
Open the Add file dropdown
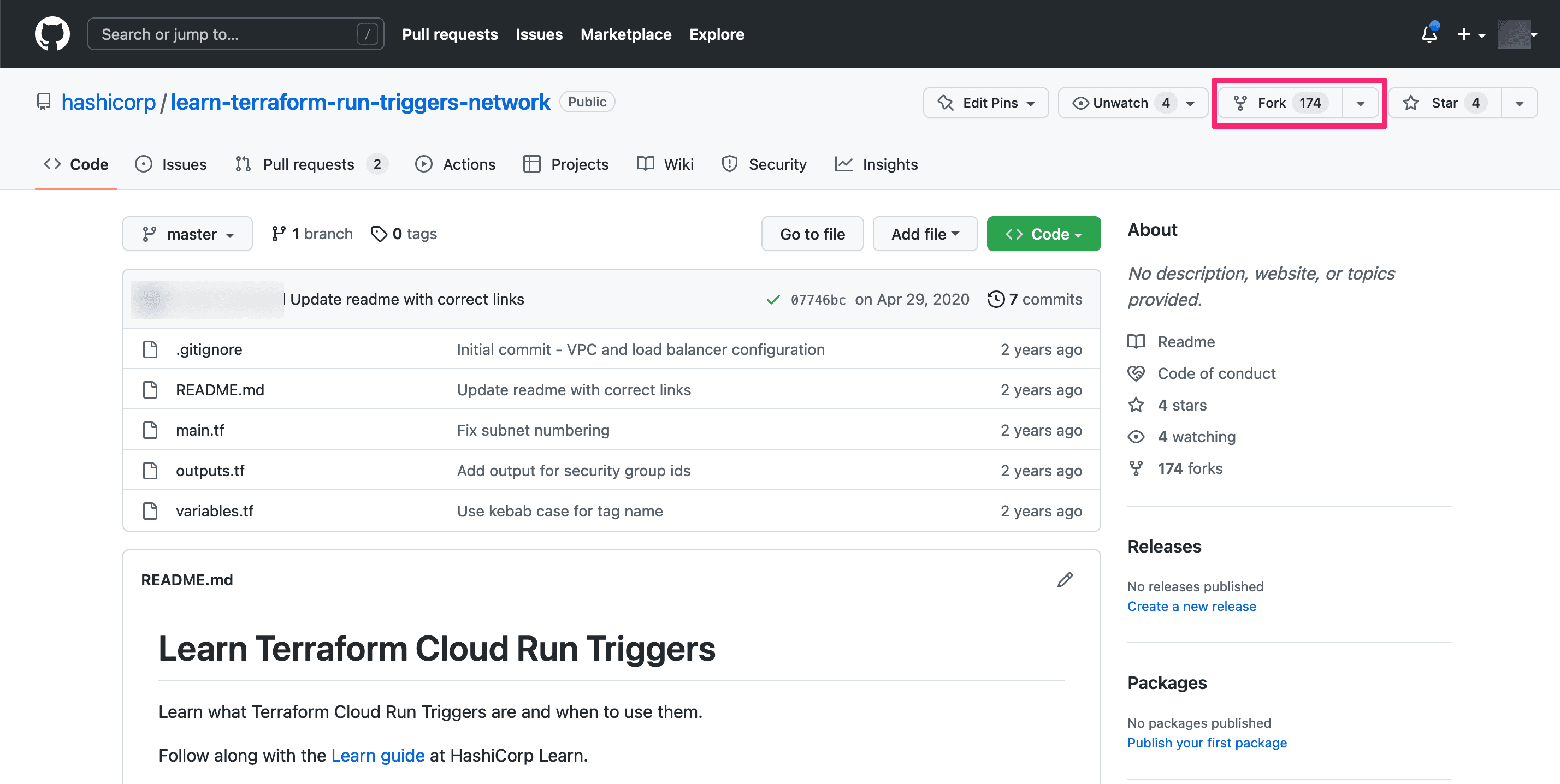[x=925, y=234]
